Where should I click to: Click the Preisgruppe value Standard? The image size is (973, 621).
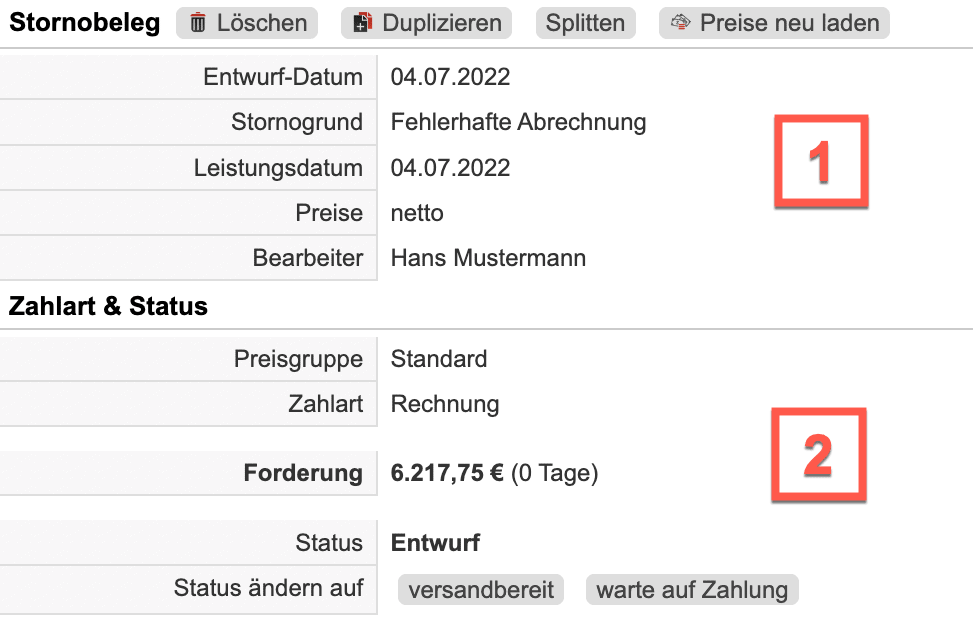point(439,358)
